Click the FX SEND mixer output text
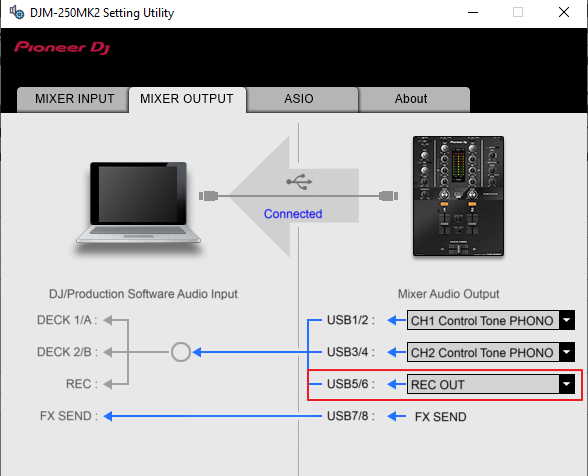 [x=441, y=417]
